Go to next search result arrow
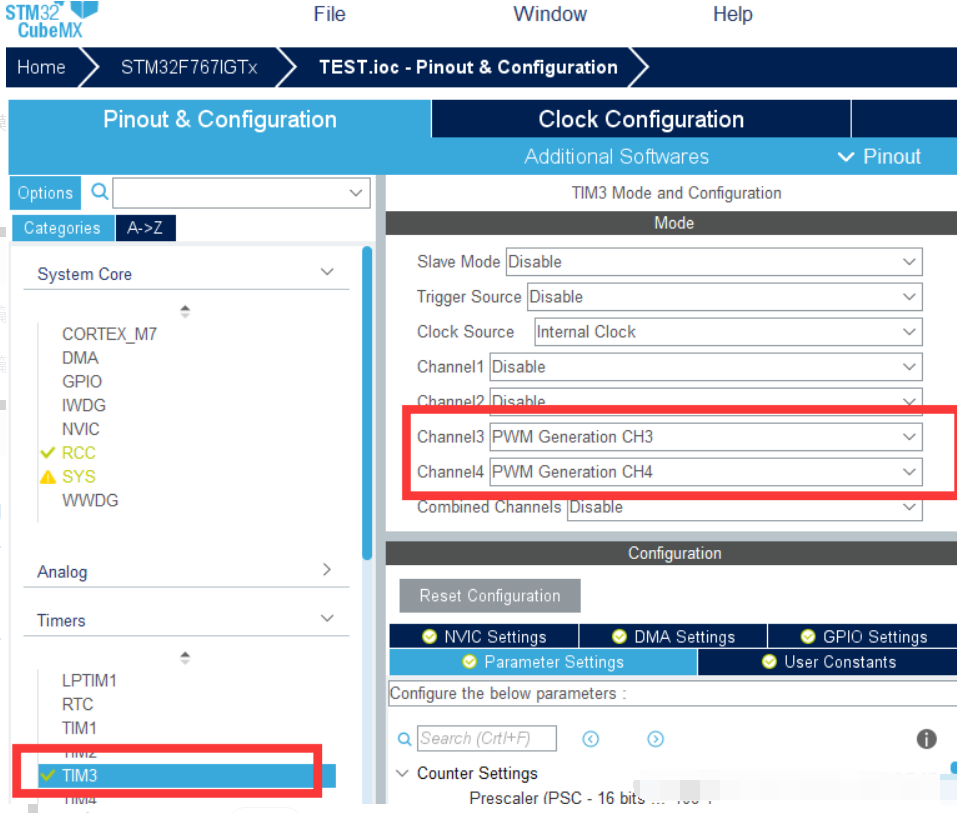The image size is (957, 813). [x=655, y=739]
